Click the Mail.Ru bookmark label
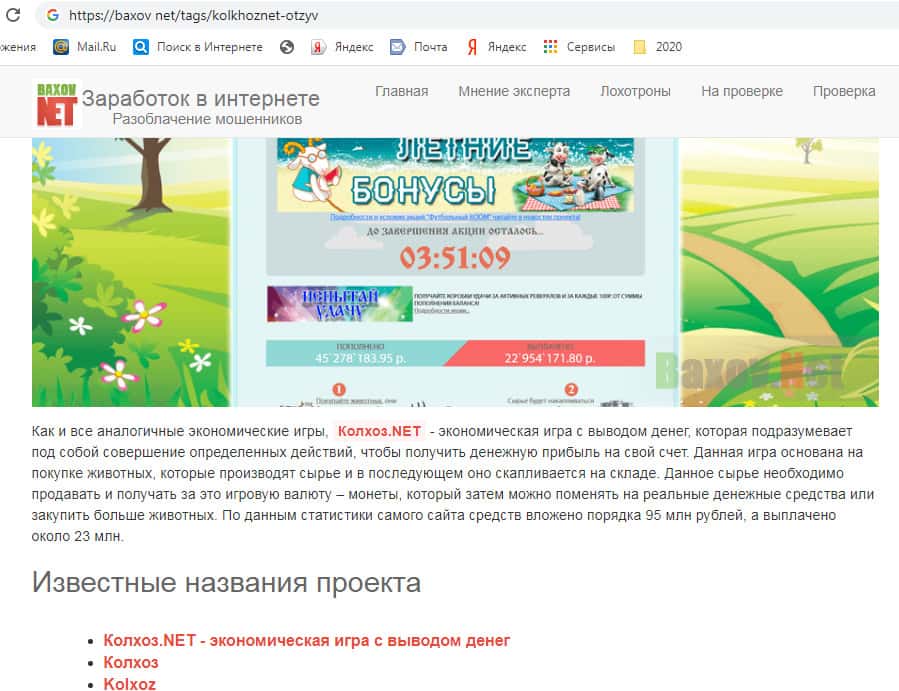The image size is (899, 691). [x=96, y=47]
